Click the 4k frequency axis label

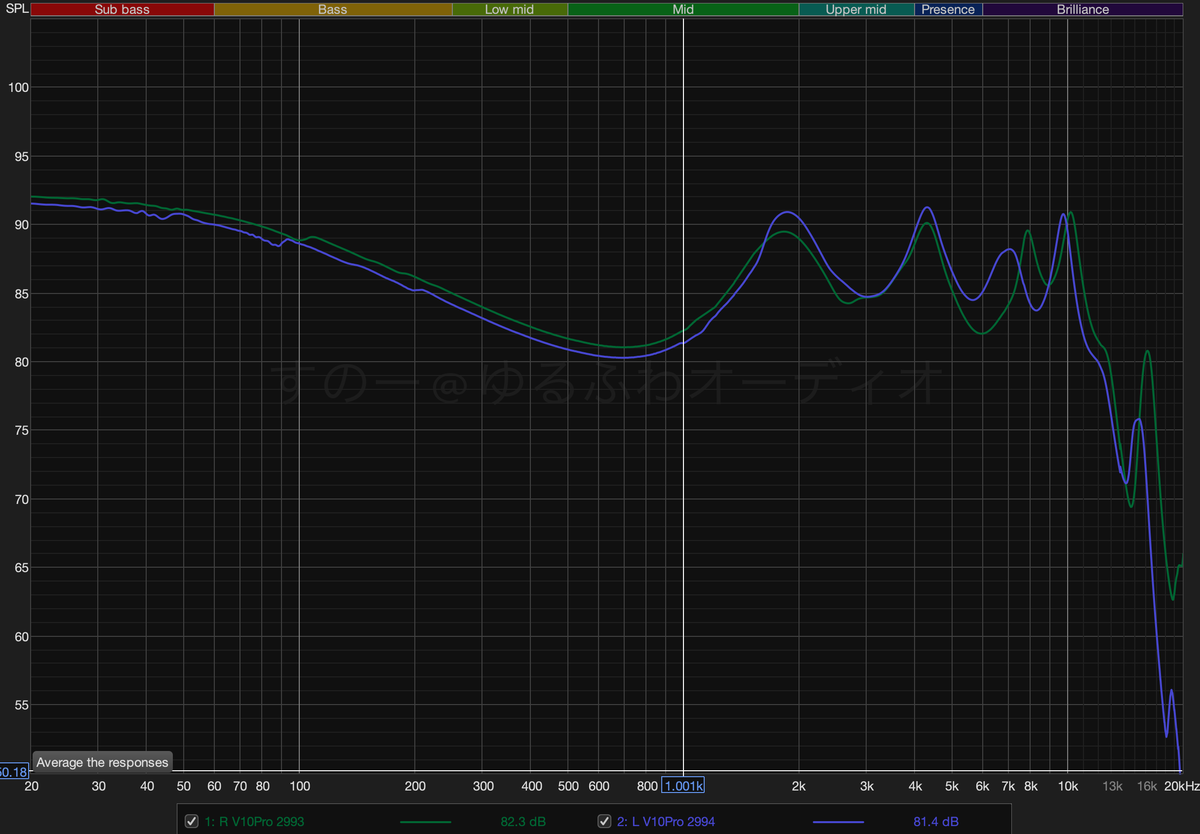[914, 787]
